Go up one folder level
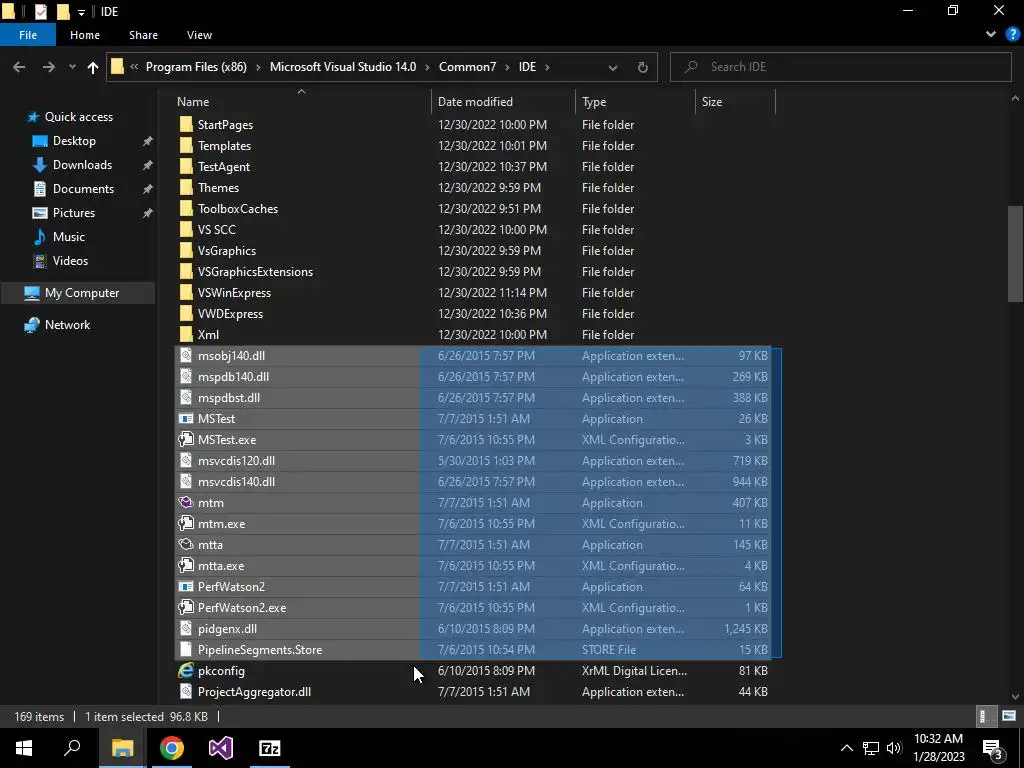 pos(93,67)
